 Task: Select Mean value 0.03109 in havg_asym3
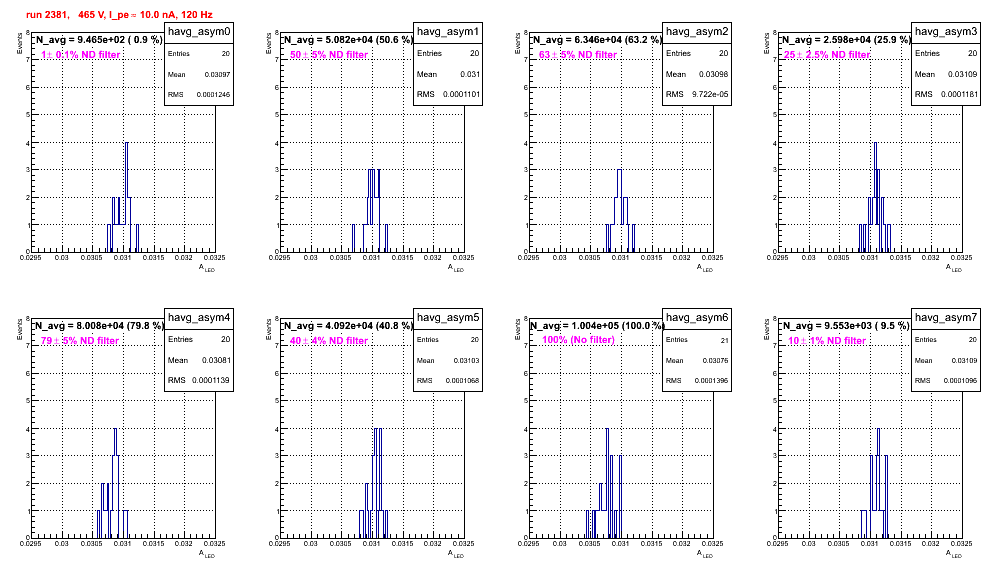(x=962, y=74)
